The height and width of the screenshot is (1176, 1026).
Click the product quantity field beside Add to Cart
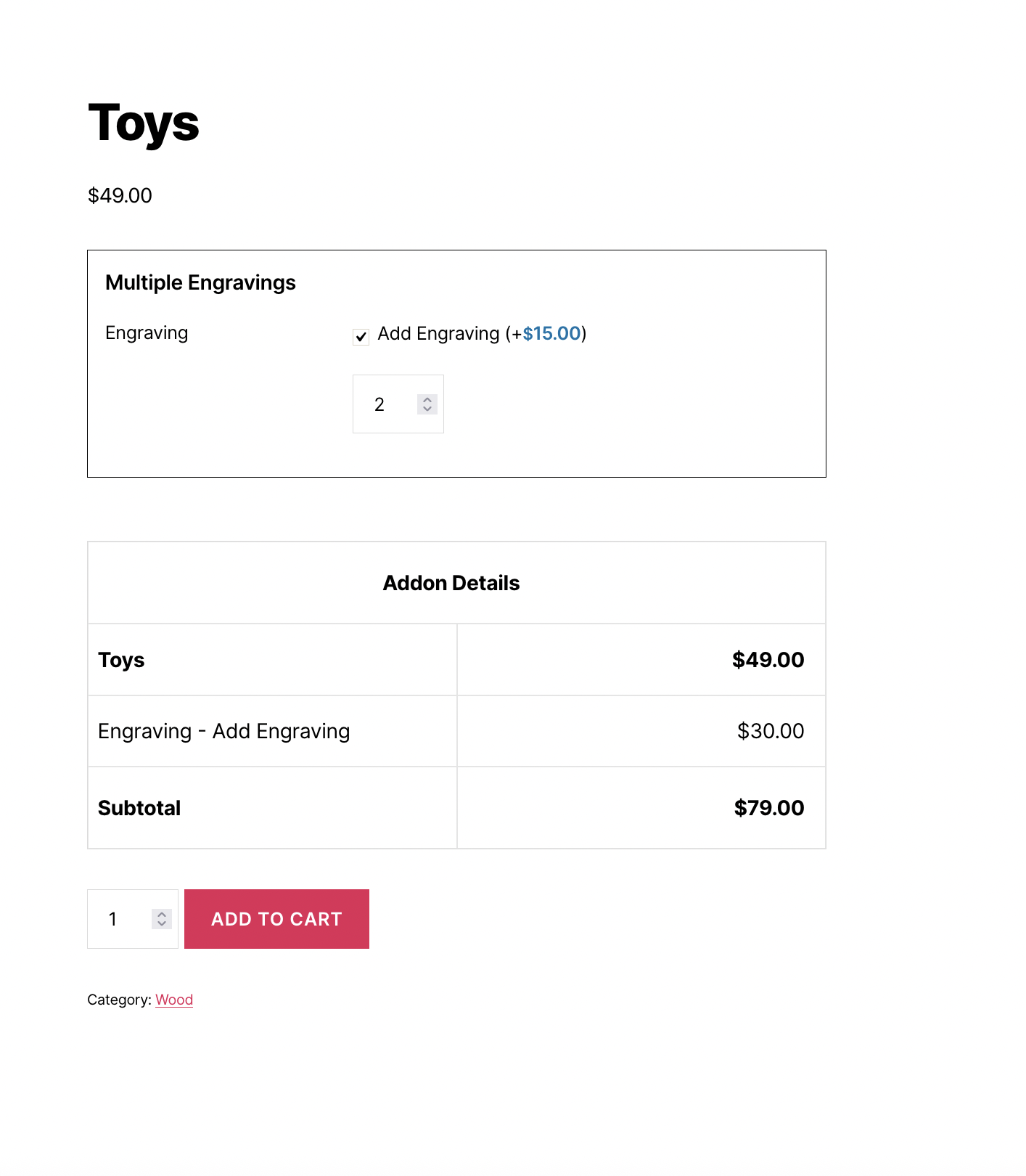tap(120, 919)
